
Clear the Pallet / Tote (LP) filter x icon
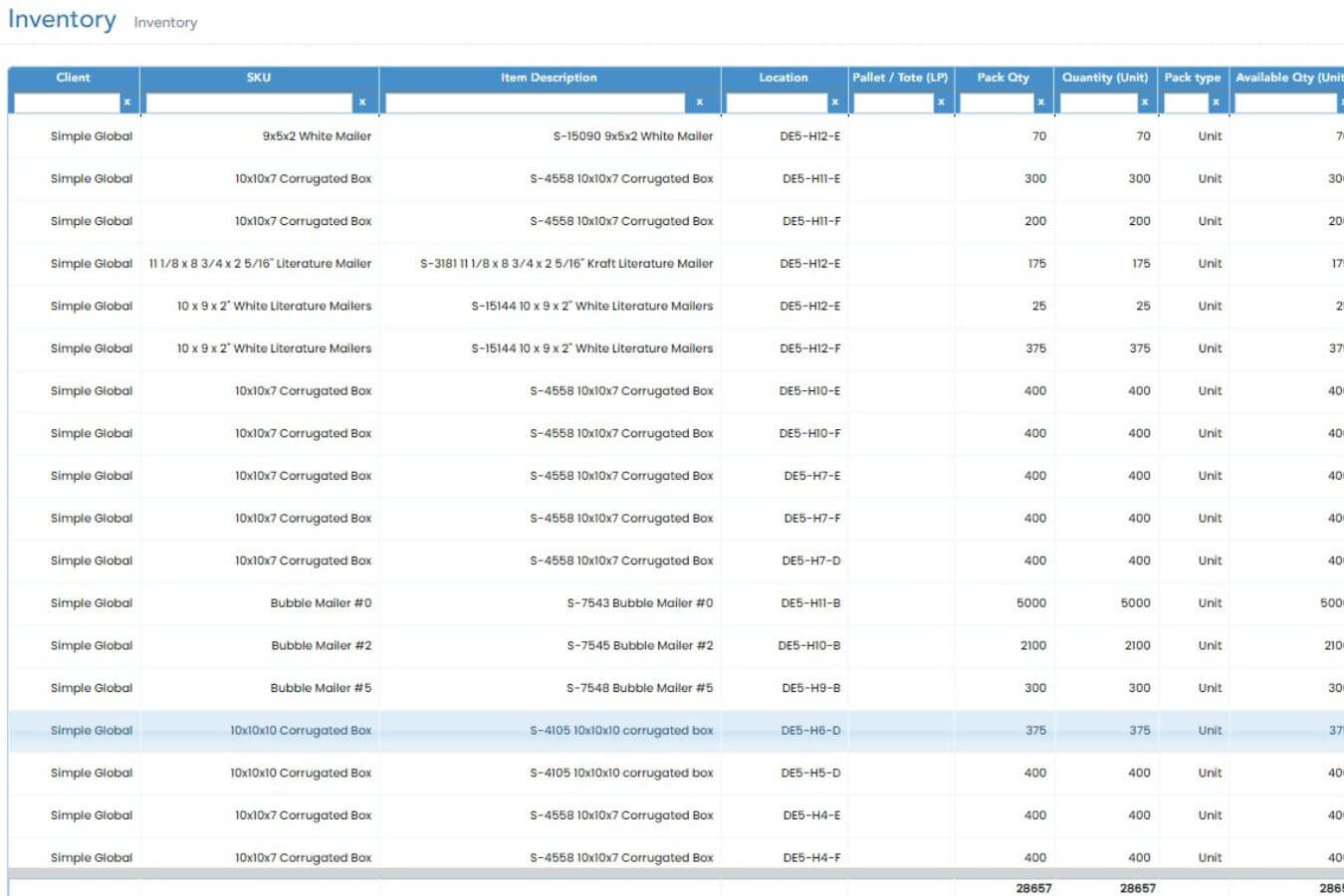point(941,102)
